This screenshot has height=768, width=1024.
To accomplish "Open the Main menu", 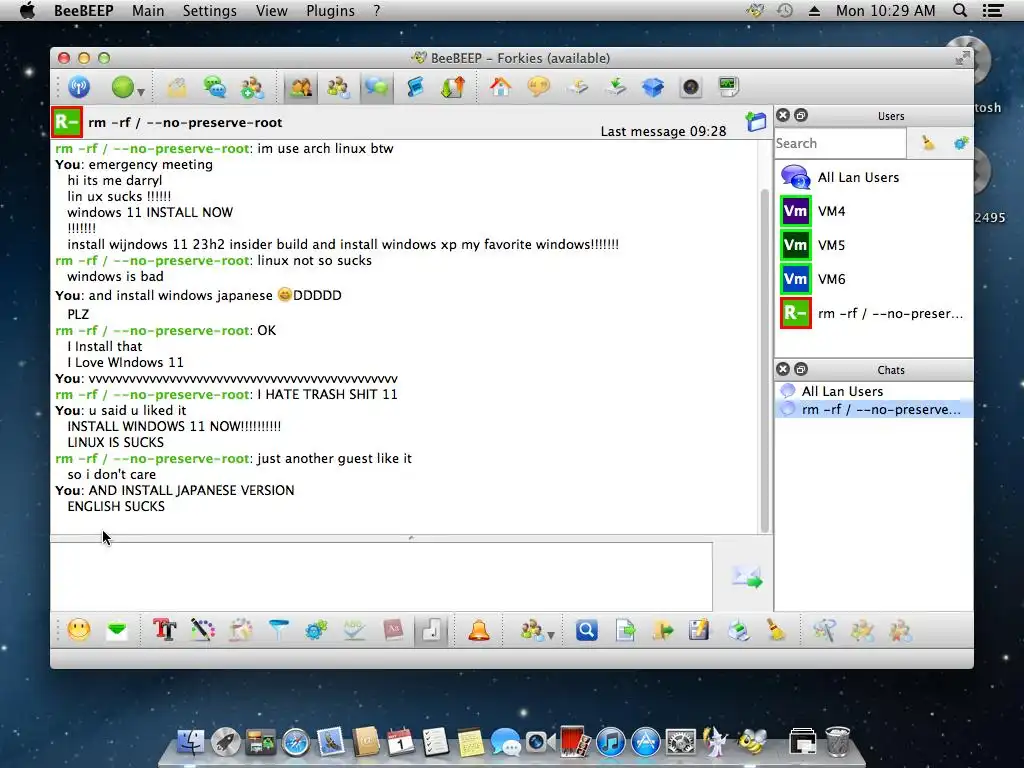I will 148,10.
